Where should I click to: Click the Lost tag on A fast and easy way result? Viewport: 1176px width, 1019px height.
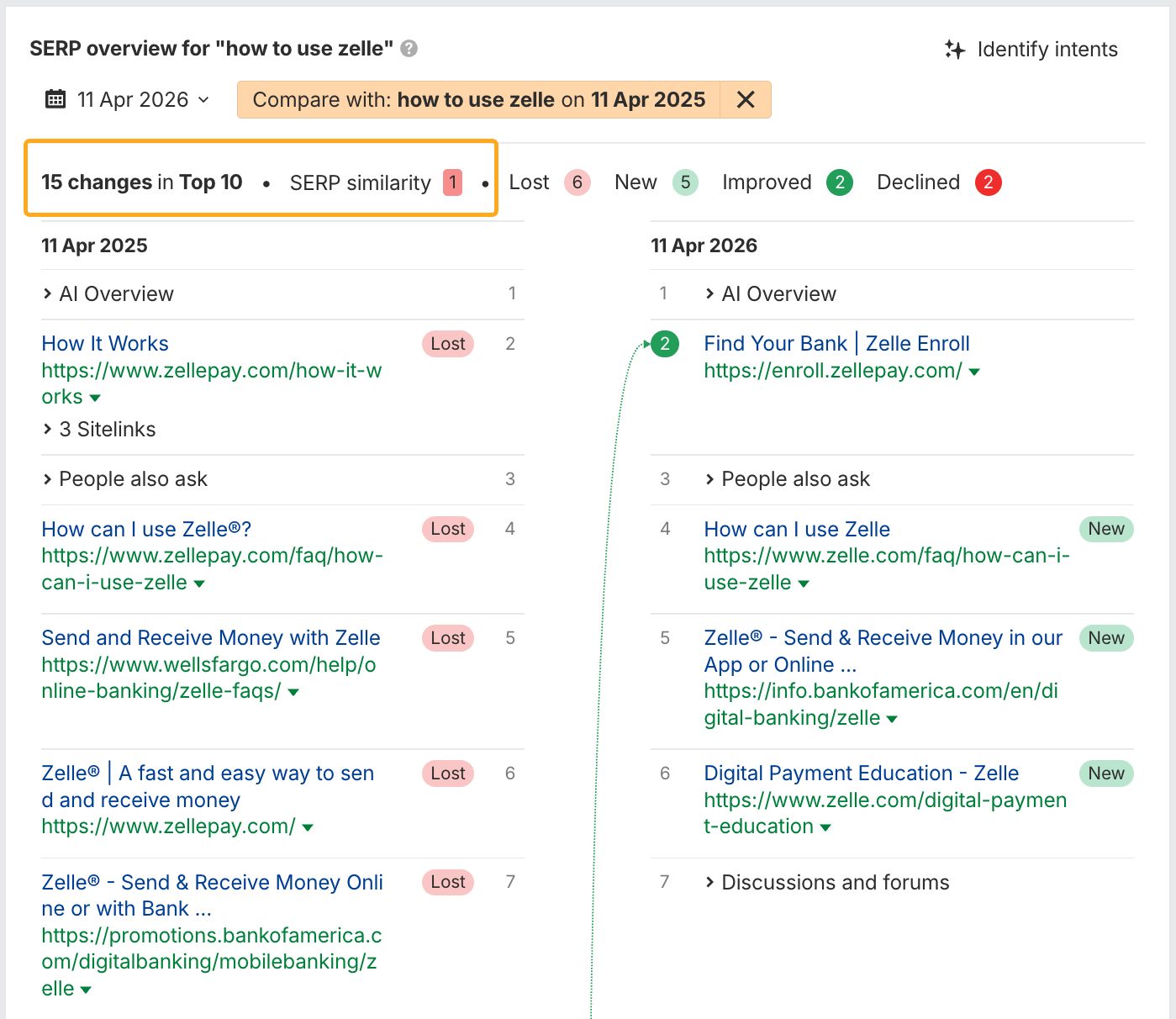coord(448,773)
